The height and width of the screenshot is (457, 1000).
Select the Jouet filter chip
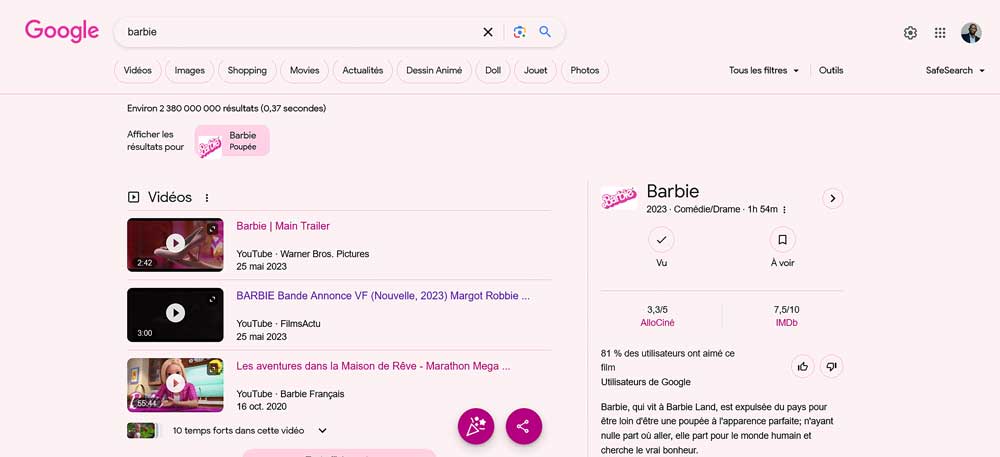tap(536, 71)
